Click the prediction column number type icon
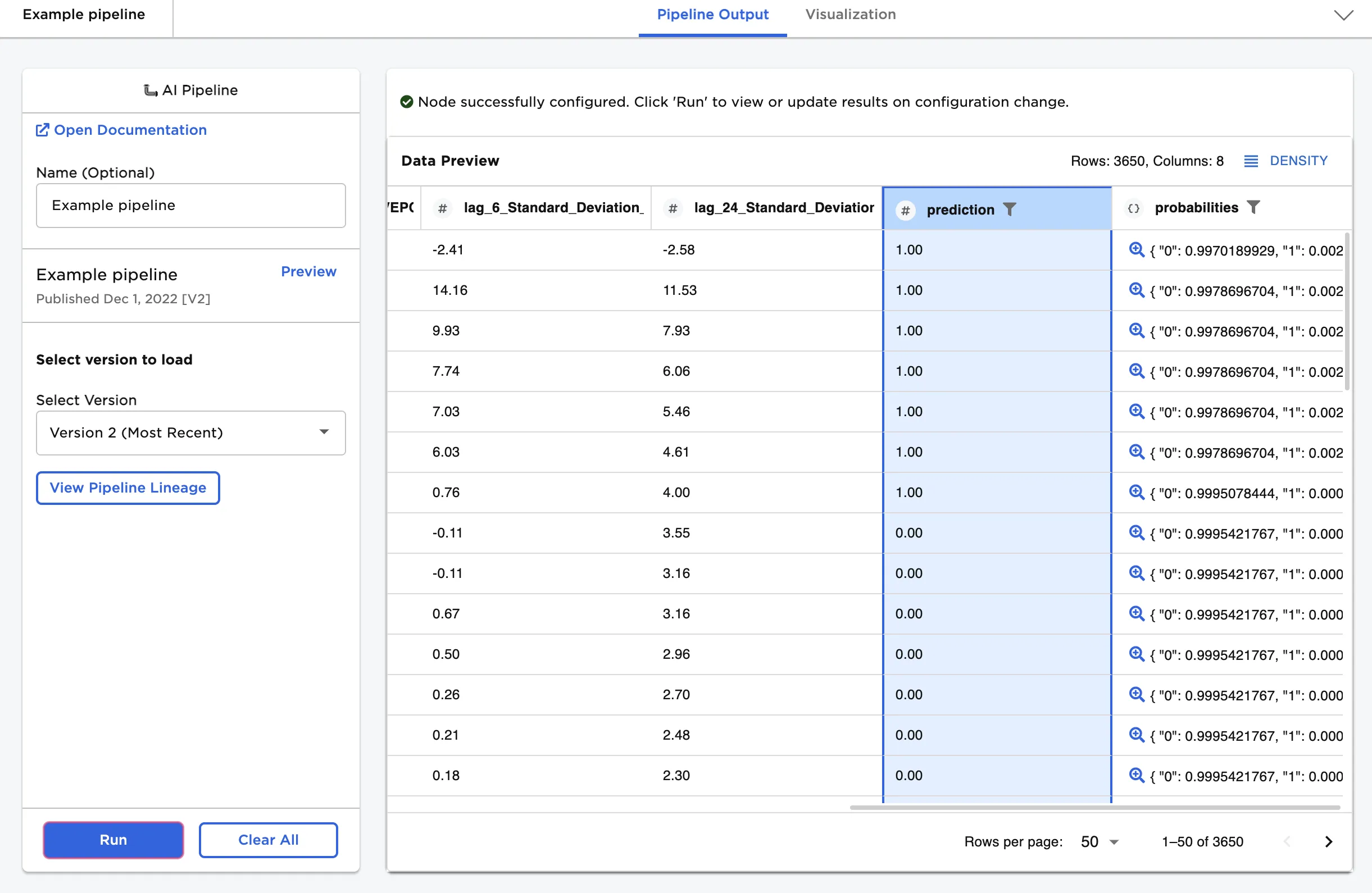This screenshot has height=893, width=1372. (905, 210)
